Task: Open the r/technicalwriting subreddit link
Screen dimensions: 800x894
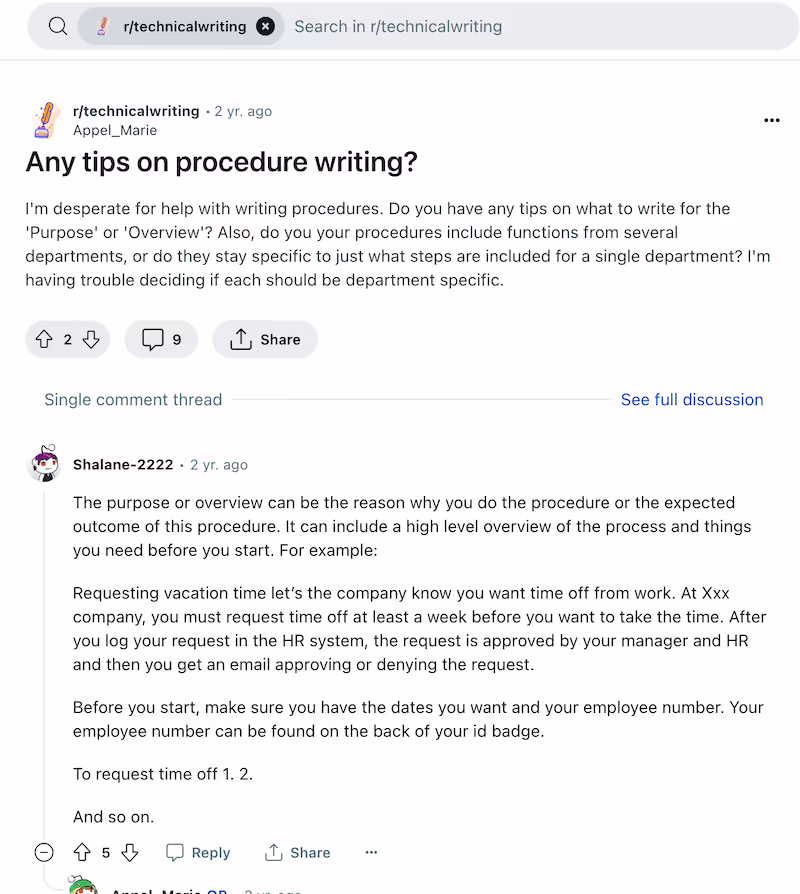Action: coord(136,111)
